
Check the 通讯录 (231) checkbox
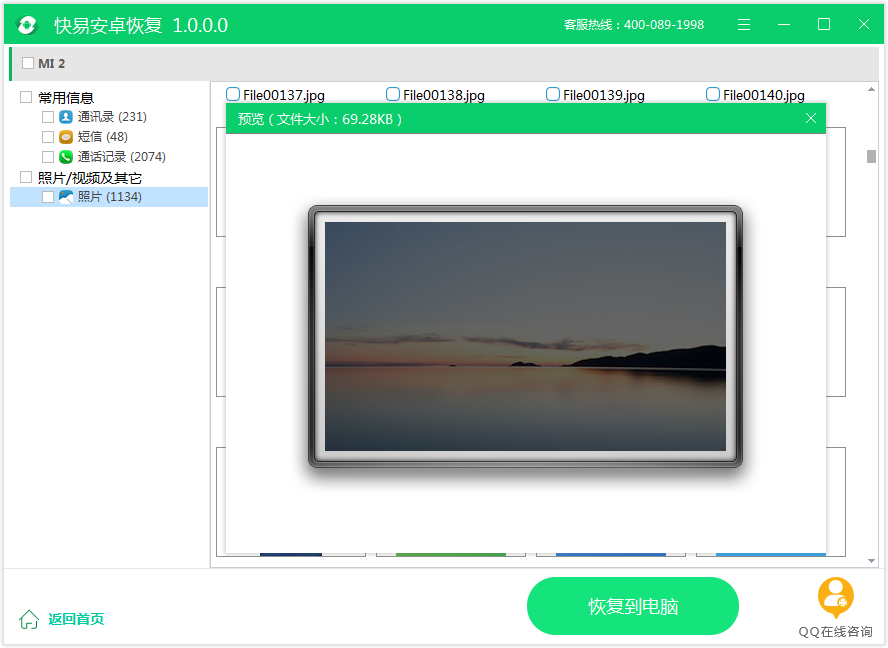(48, 117)
